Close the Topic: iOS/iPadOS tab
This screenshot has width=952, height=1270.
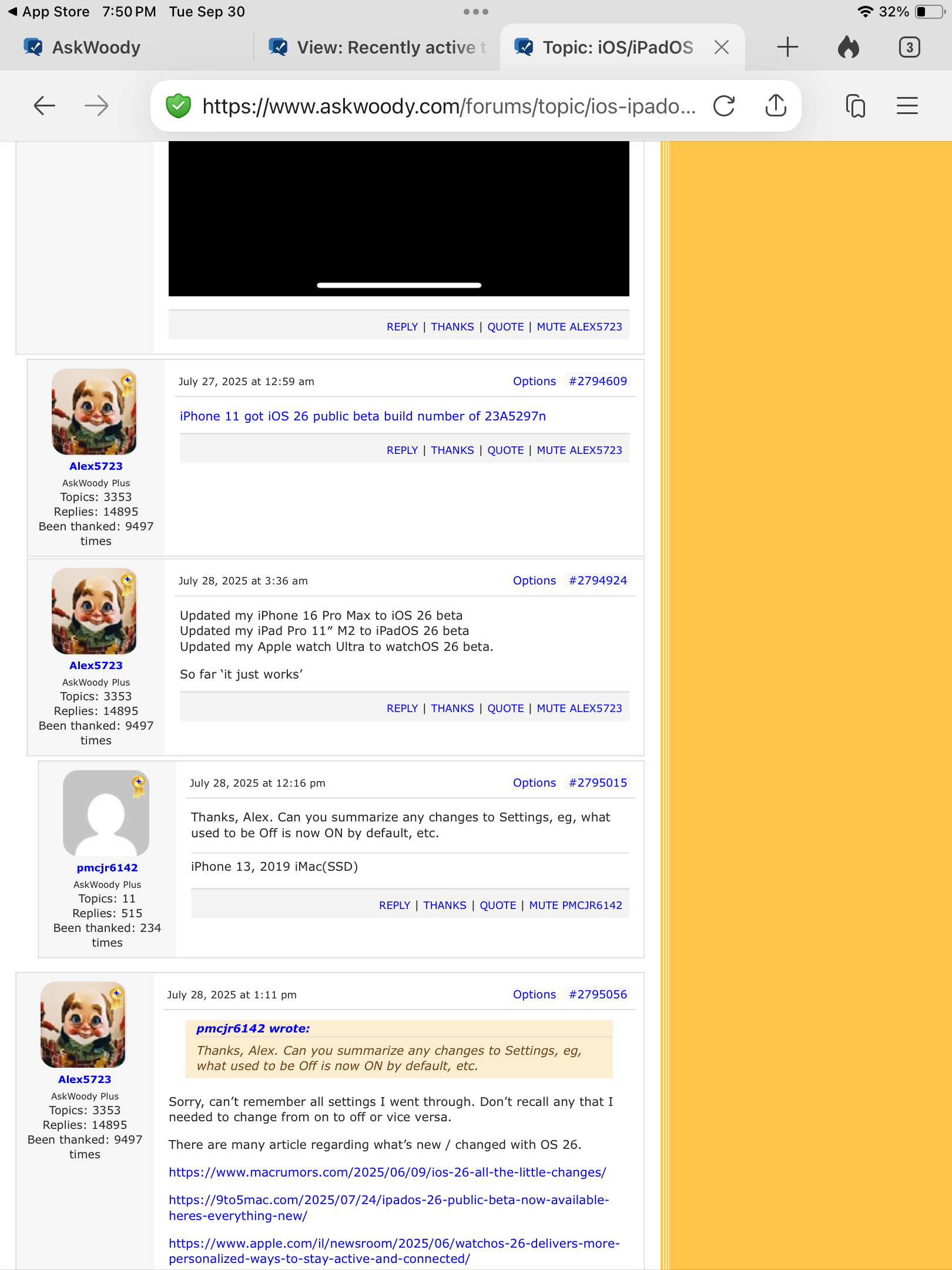pos(721,46)
